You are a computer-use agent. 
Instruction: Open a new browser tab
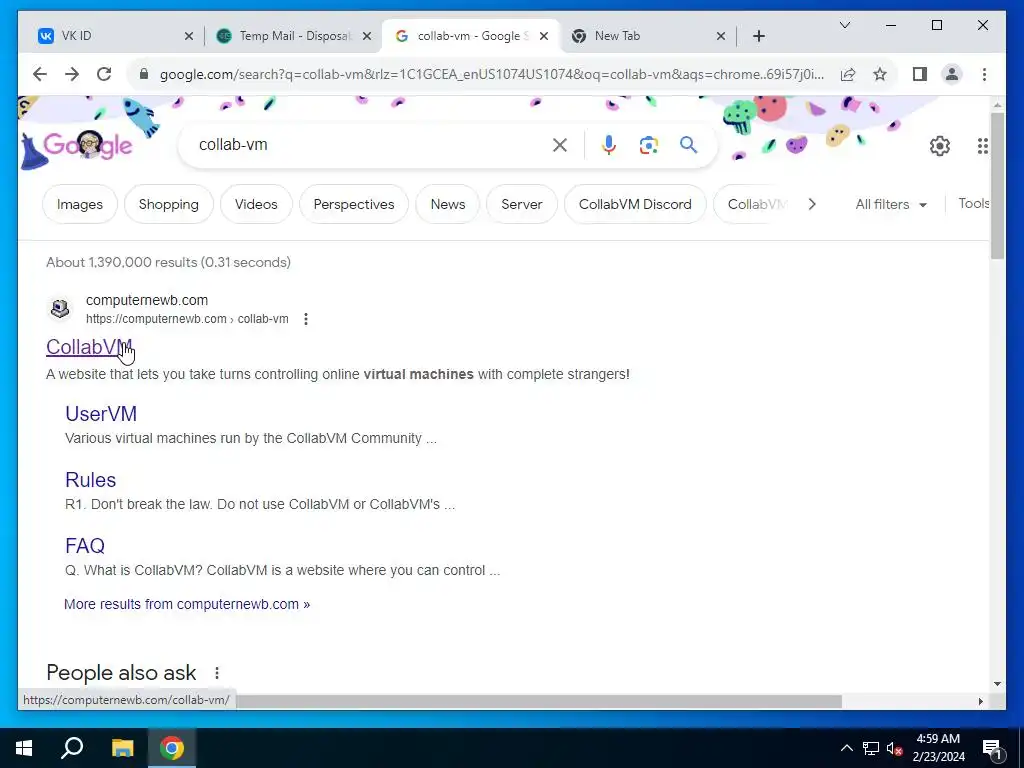[x=758, y=36]
